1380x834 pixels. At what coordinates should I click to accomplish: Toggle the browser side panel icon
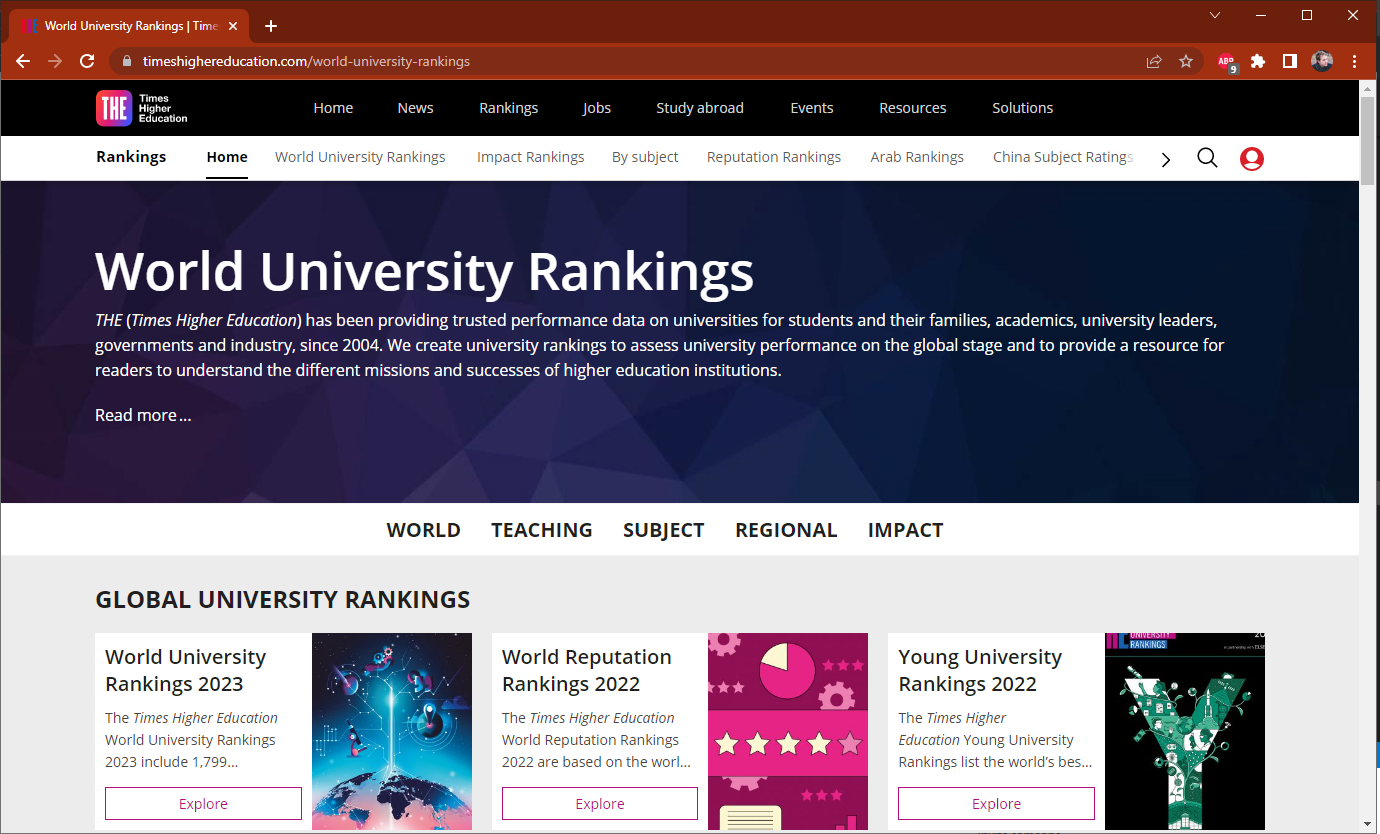[x=1290, y=61]
